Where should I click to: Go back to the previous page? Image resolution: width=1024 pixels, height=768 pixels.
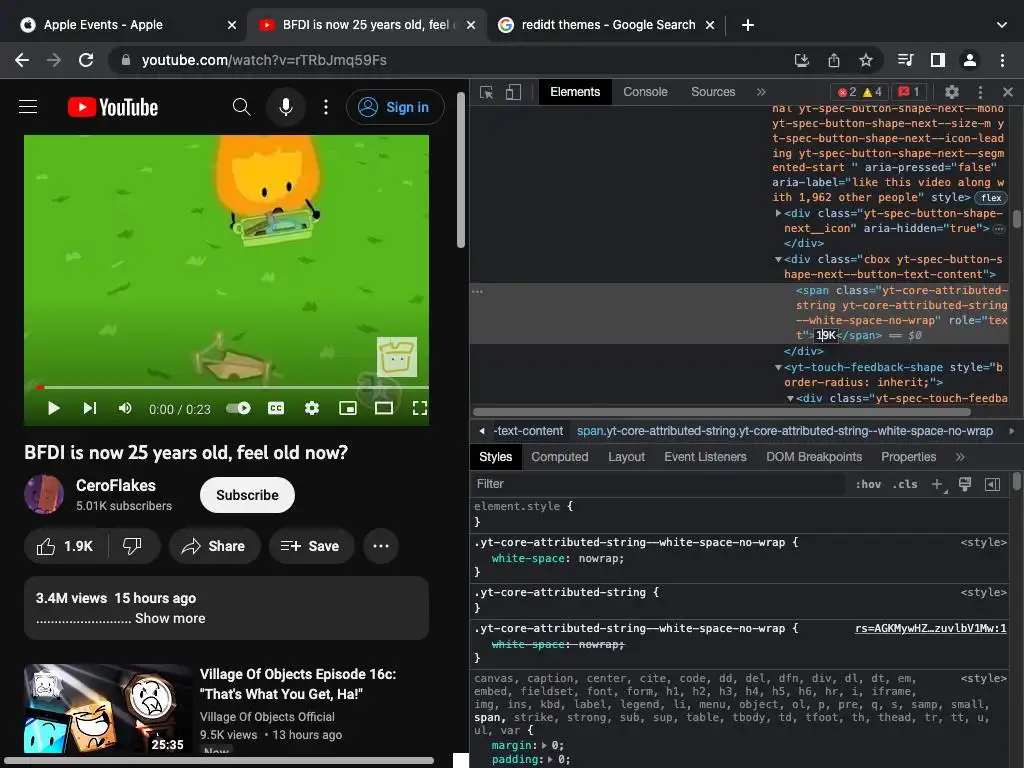[x=22, y=60]
